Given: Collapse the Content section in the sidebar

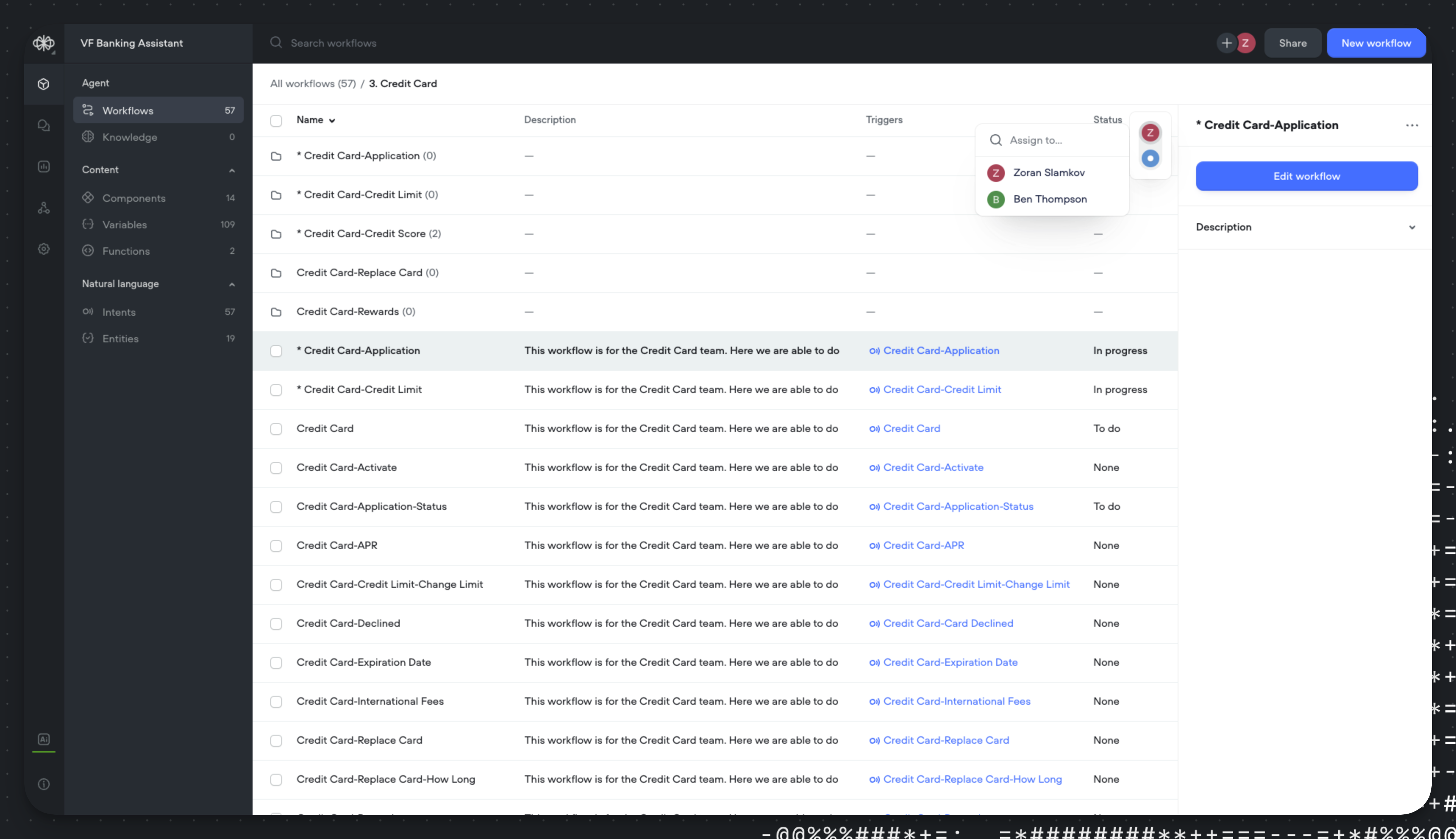Looking at the screenshot, I should pos(232,170).
